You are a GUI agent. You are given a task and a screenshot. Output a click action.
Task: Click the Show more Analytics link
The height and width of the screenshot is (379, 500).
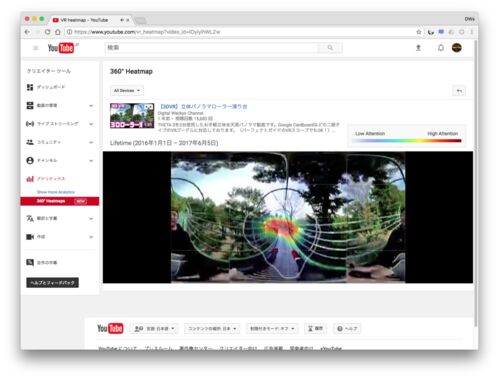click(56, 192)
